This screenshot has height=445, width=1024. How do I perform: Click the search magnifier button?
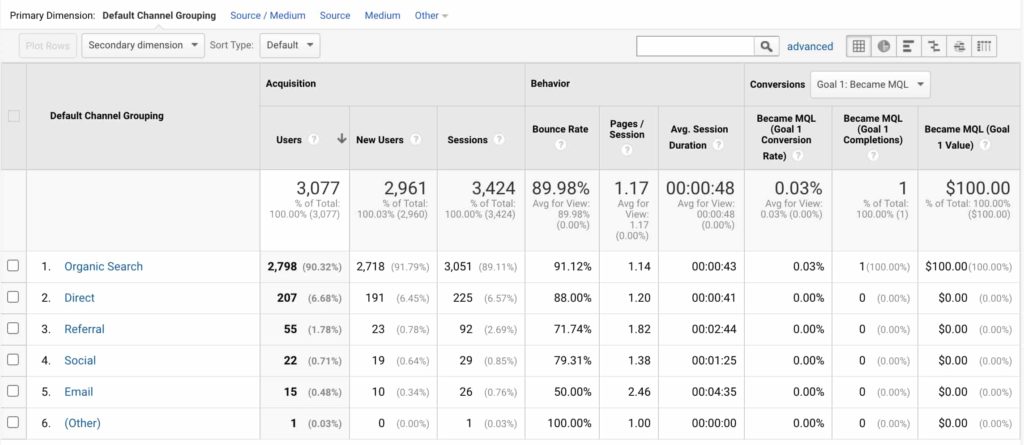[767, 46]
